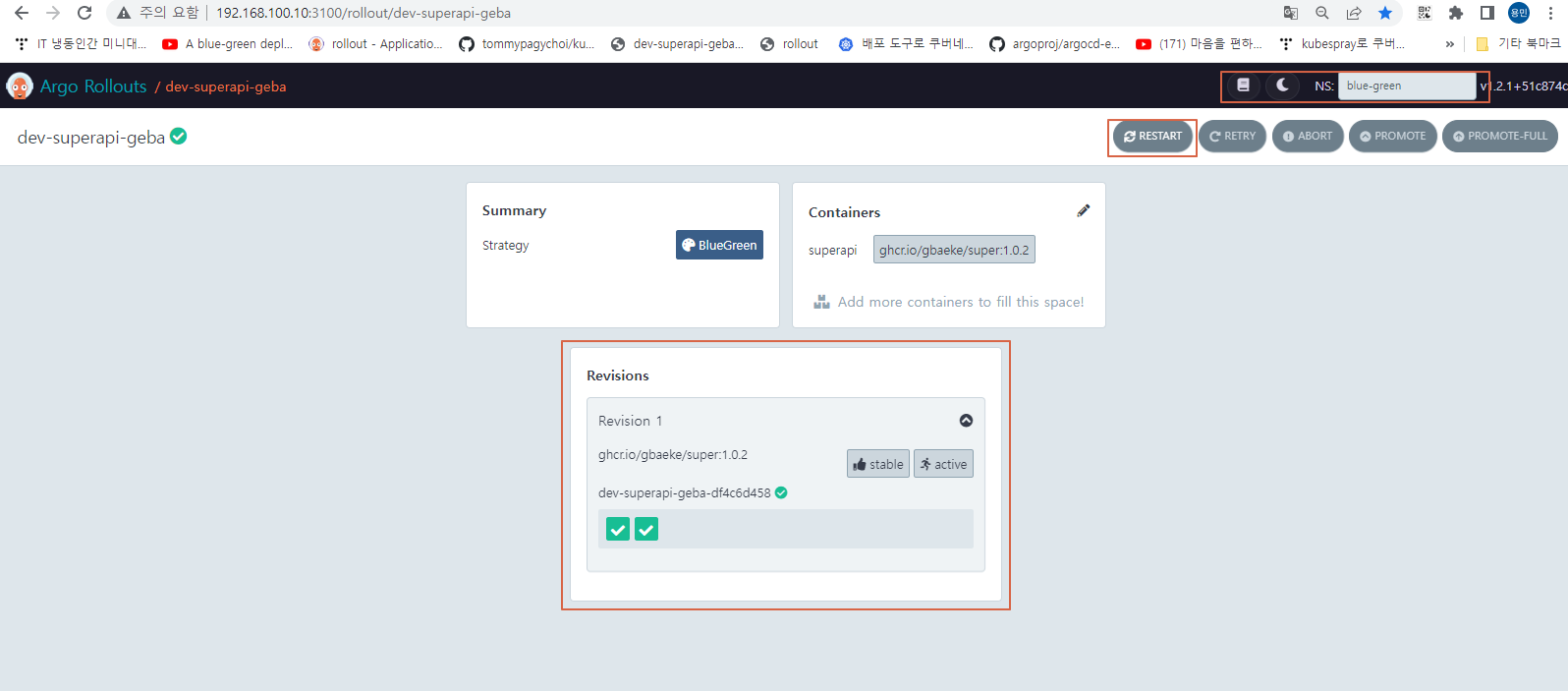Click the active running badge
The width and height of the screenshot is (1568, 691).
(x=943, y=464)
